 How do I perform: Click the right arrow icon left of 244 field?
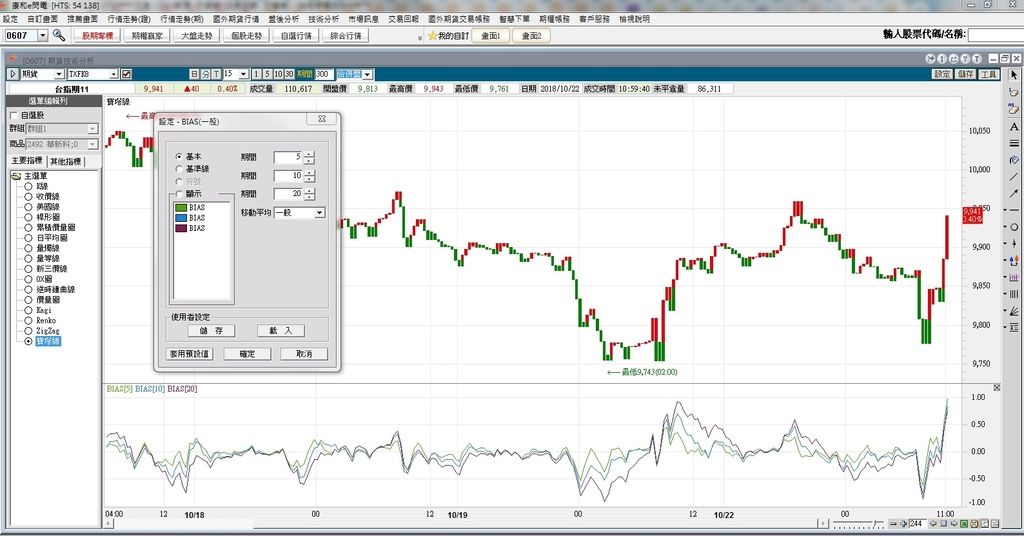904,524
